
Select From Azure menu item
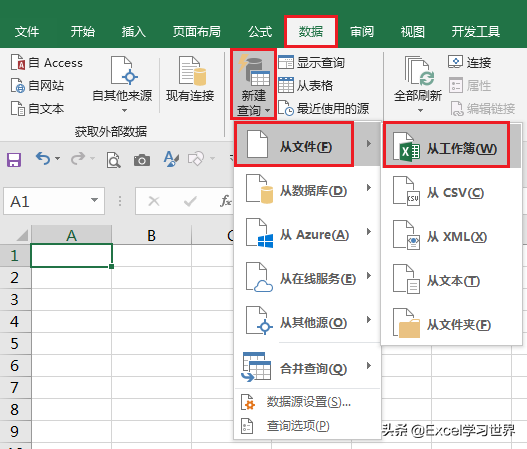point(307,234)
